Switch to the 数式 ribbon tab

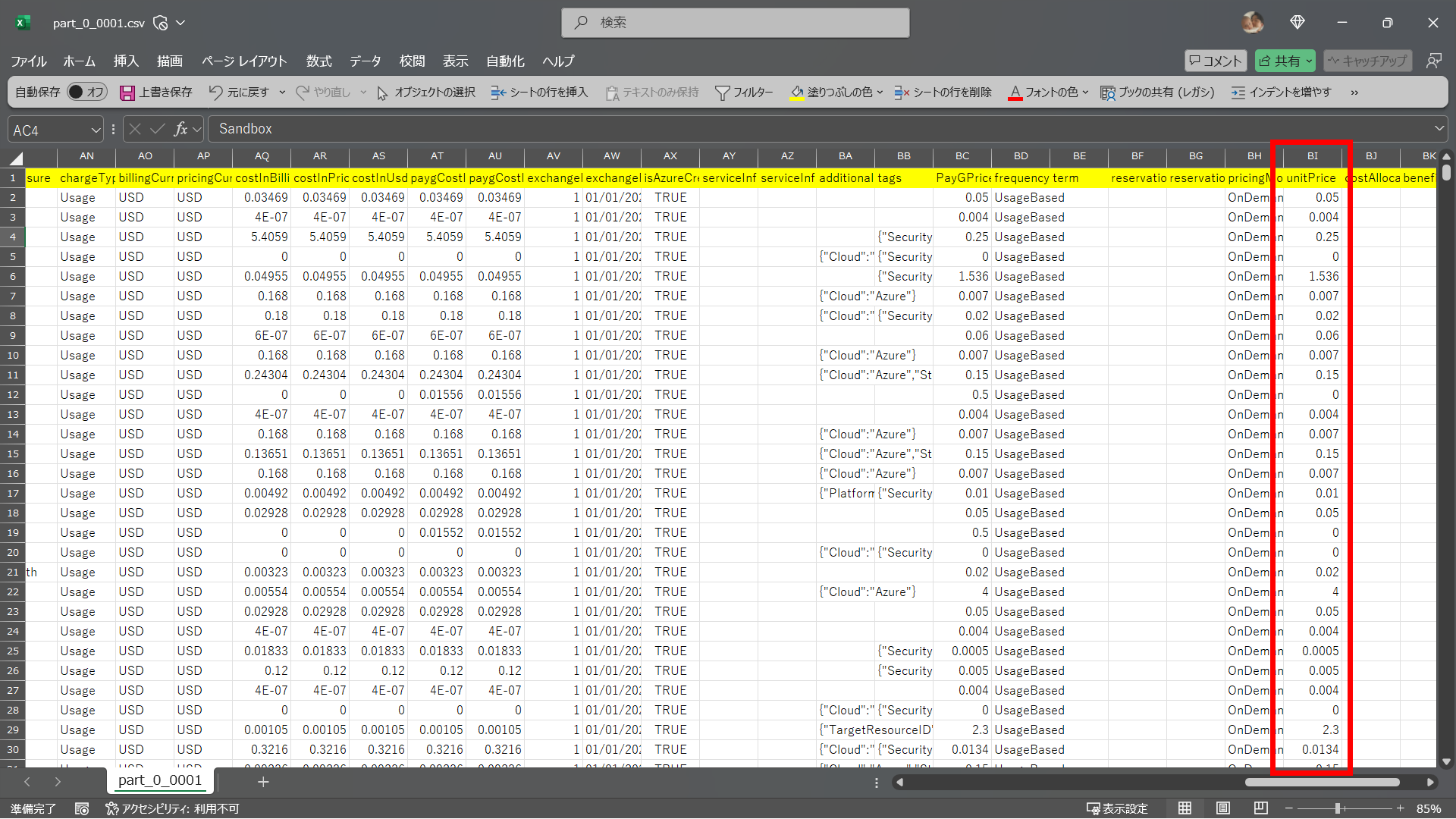click(x=318, y=61)
